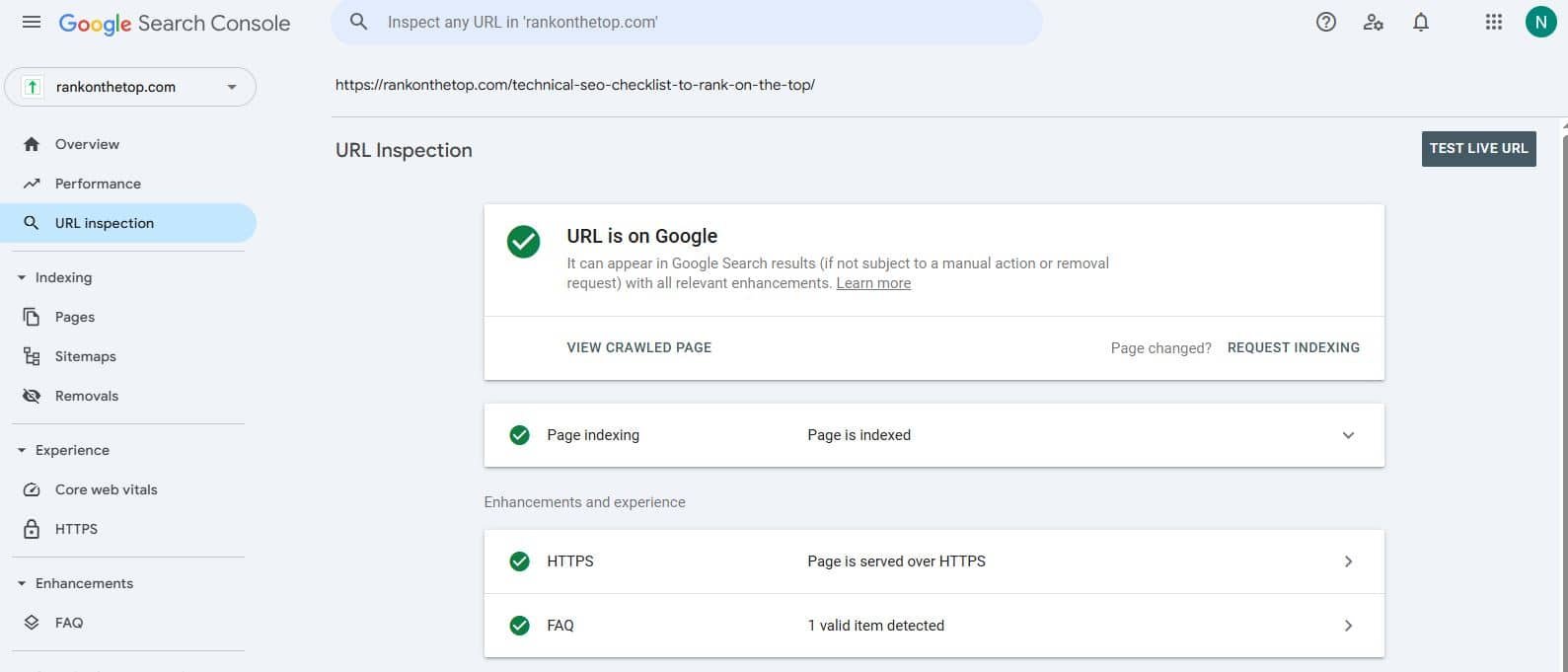Click the 'URL Inspection' page heading
Screen dimensions: 1568x672
click(404, 150)
